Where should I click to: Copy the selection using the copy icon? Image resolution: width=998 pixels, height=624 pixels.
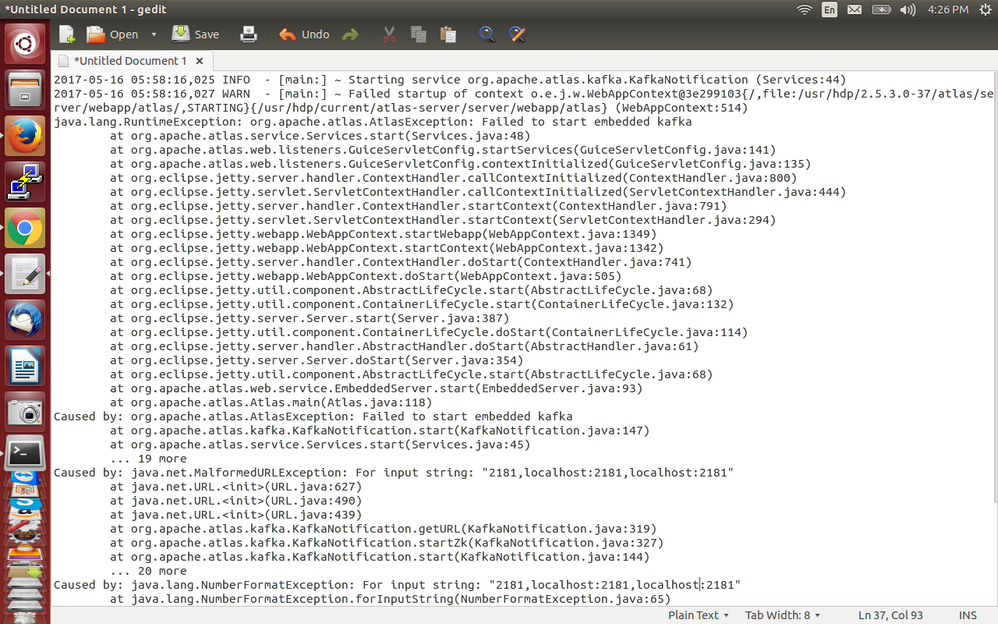(x=418, y=34)
